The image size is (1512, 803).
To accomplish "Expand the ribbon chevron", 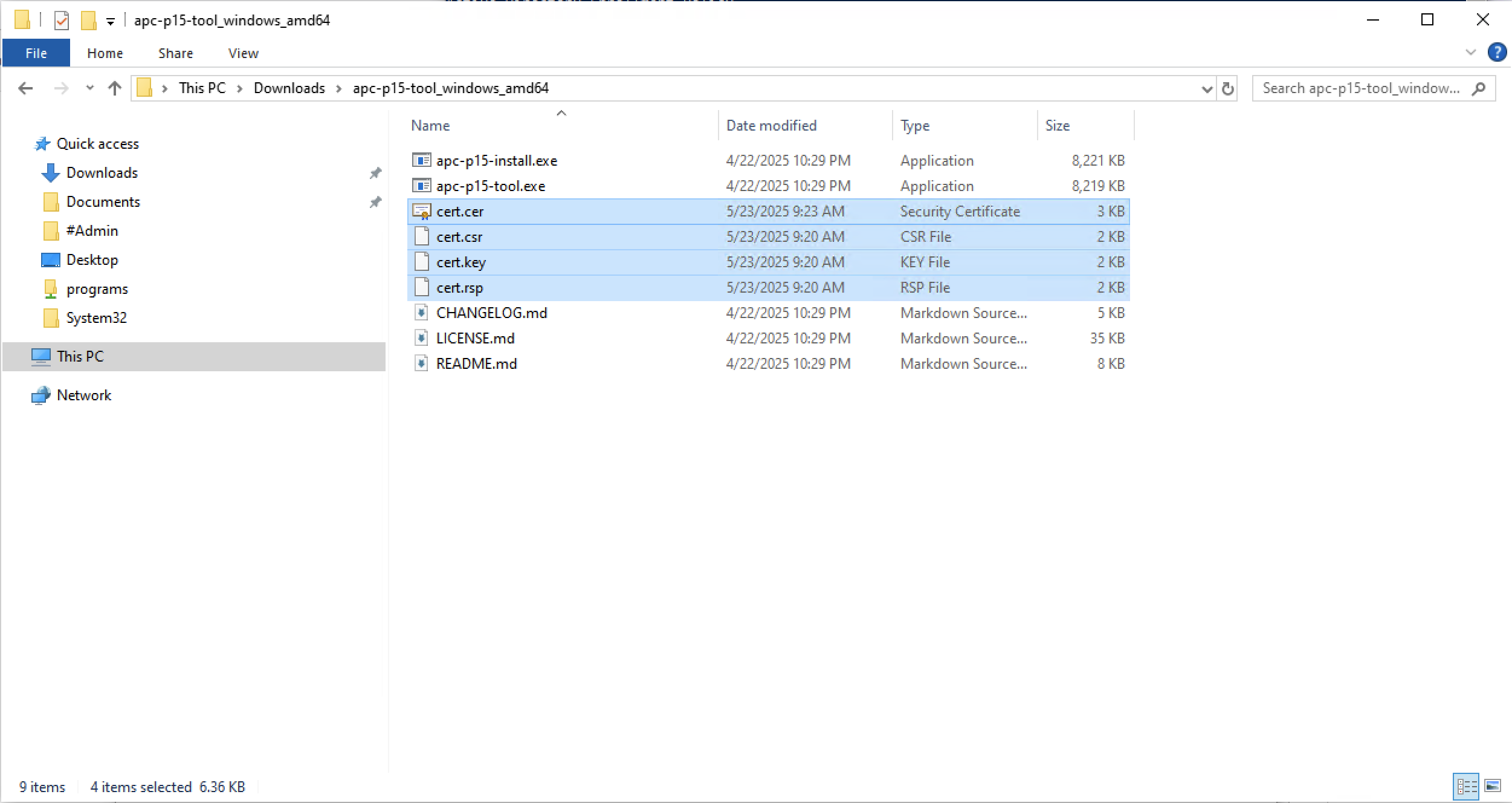I will coord(1471,53).
